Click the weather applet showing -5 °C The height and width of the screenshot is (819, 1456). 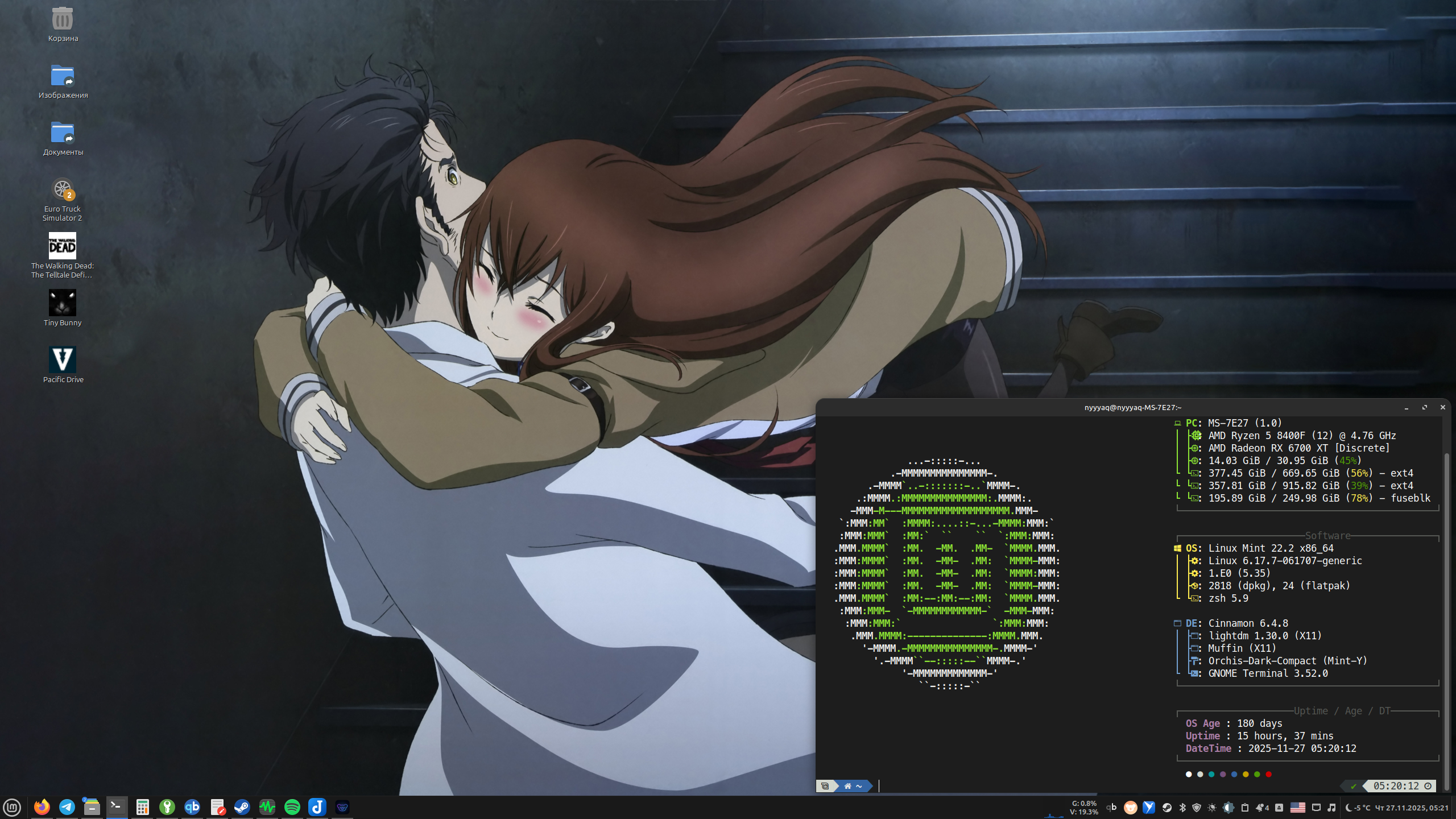point(1357,807)
